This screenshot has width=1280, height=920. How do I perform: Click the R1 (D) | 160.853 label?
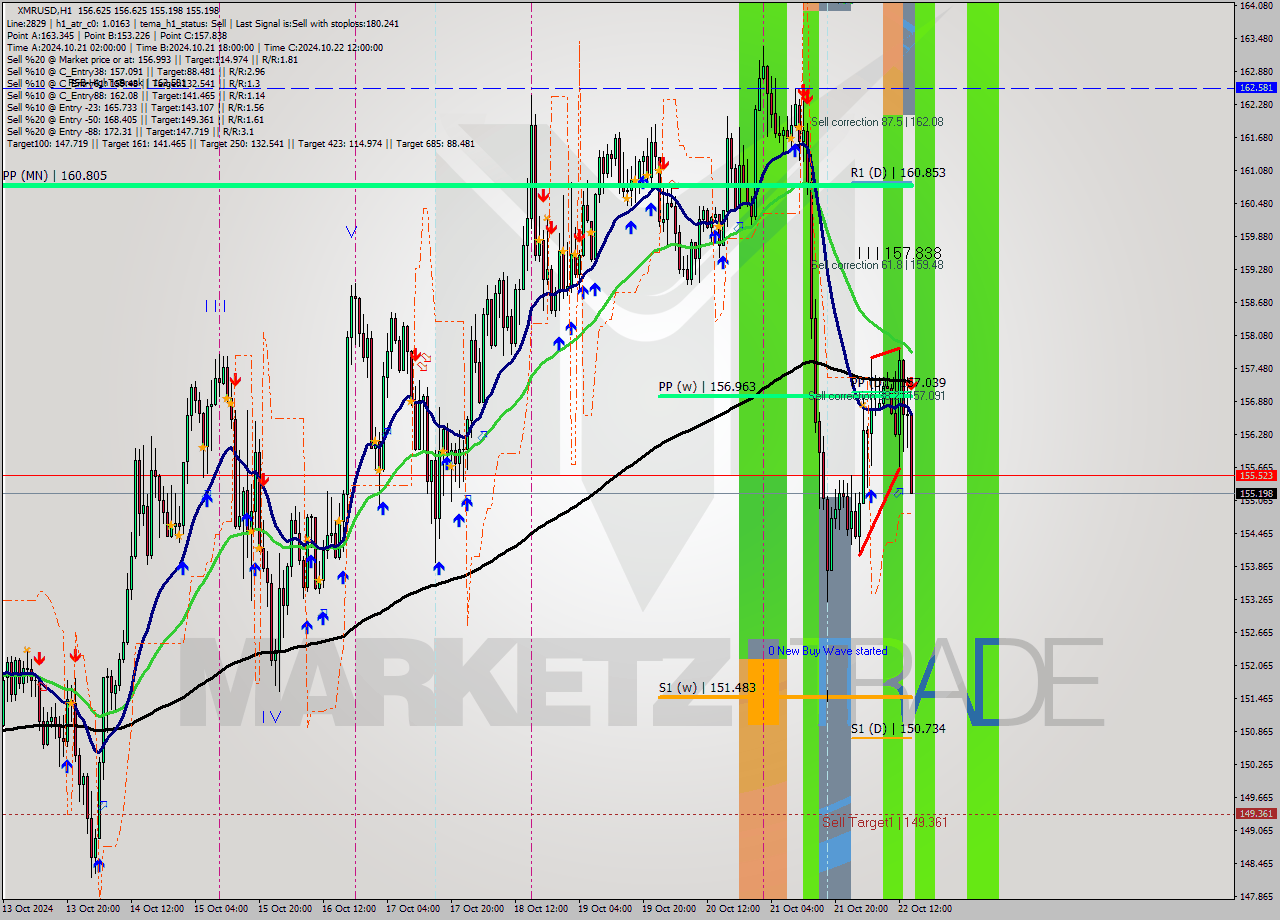click(898, 173)
